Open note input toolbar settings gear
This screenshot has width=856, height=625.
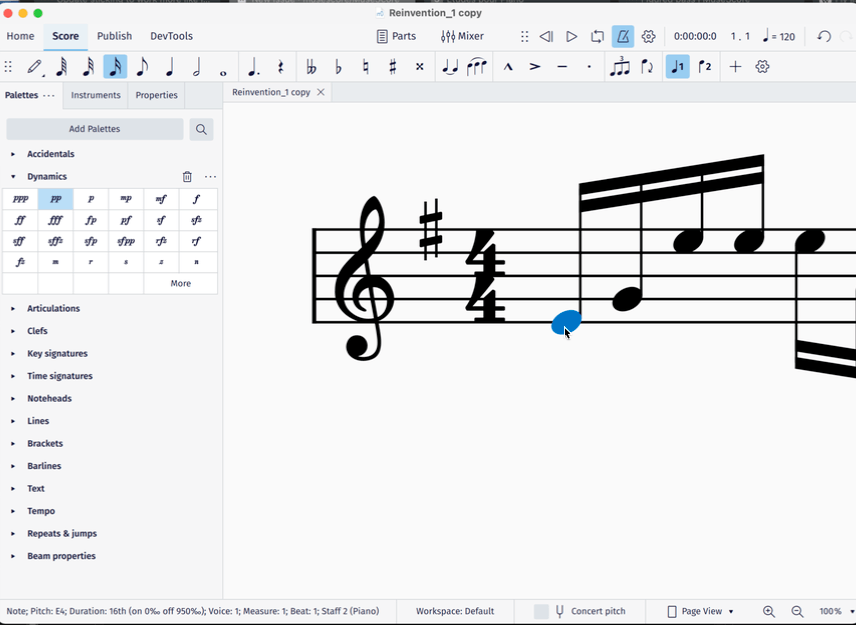[762, 67]
